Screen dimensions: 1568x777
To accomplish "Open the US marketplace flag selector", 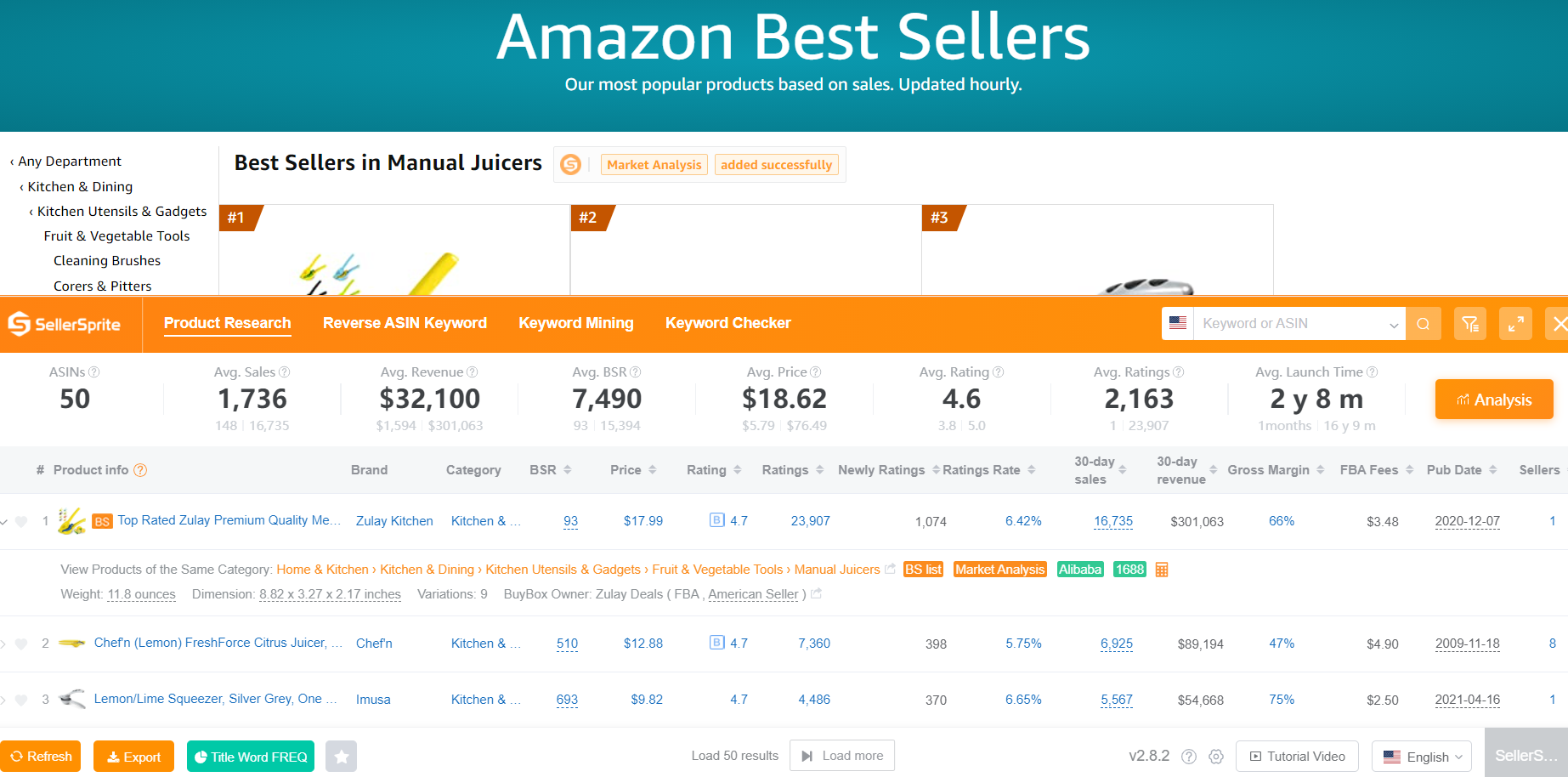I will pyautogui.click(x=1177, y=324).
